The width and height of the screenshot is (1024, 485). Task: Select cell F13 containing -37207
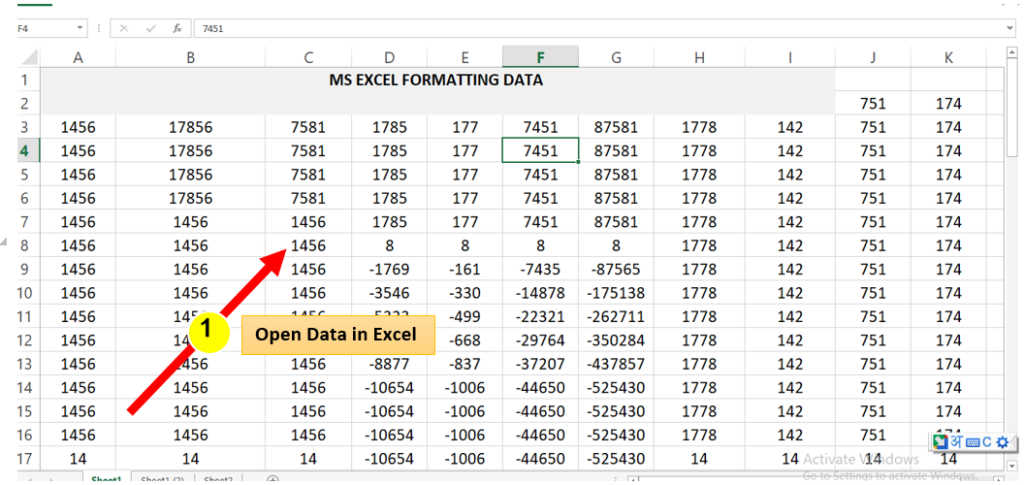(540, 364)
